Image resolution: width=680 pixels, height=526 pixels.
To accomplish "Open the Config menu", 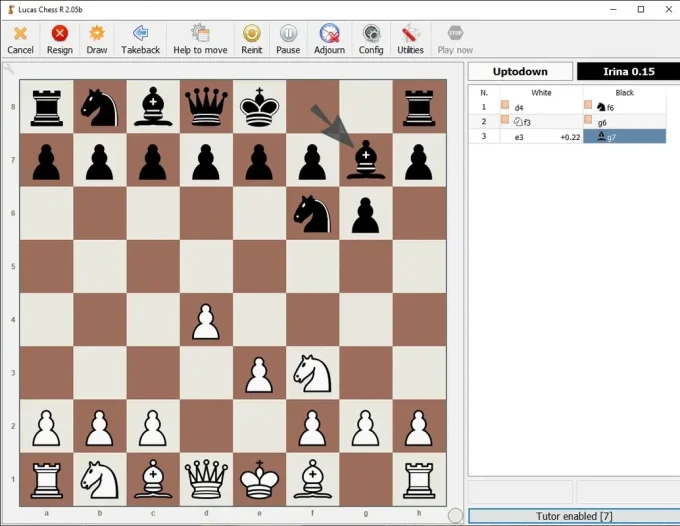I will [371, 39].
